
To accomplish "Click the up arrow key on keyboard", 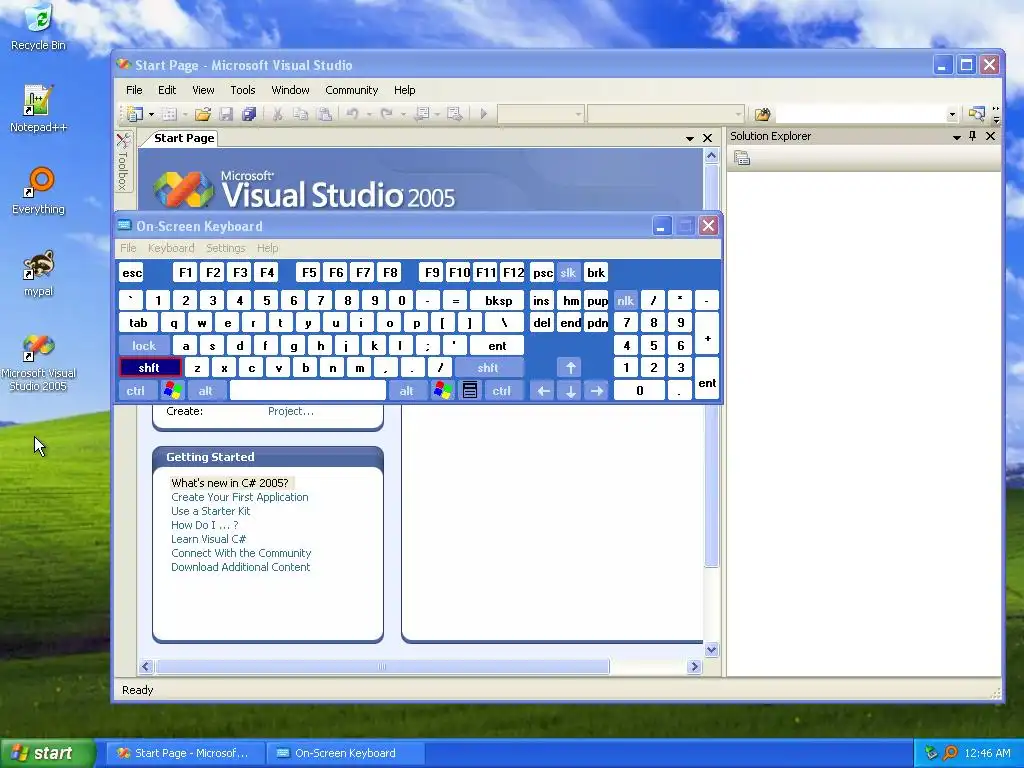I will tap(570, 368).
